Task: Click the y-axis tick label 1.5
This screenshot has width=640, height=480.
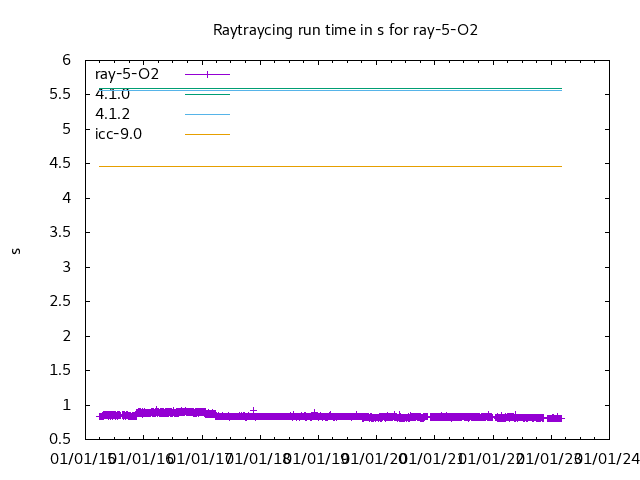Action: [x=61, y=371]
